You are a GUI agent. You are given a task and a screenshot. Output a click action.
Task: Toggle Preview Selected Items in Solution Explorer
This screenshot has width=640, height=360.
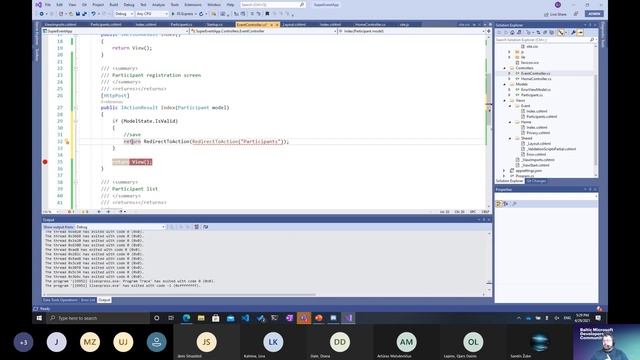(580, 33)
